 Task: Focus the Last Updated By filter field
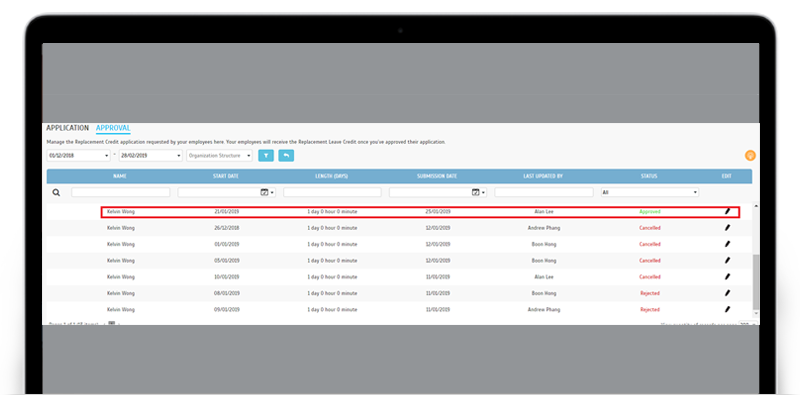click(544, 192)
